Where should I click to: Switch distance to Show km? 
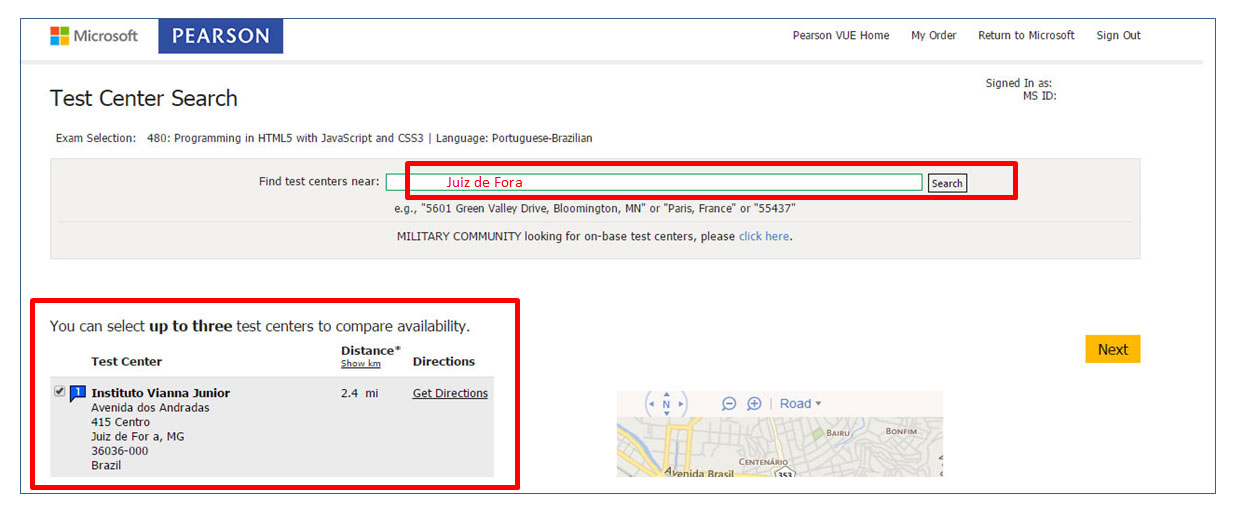coord(360,364)
